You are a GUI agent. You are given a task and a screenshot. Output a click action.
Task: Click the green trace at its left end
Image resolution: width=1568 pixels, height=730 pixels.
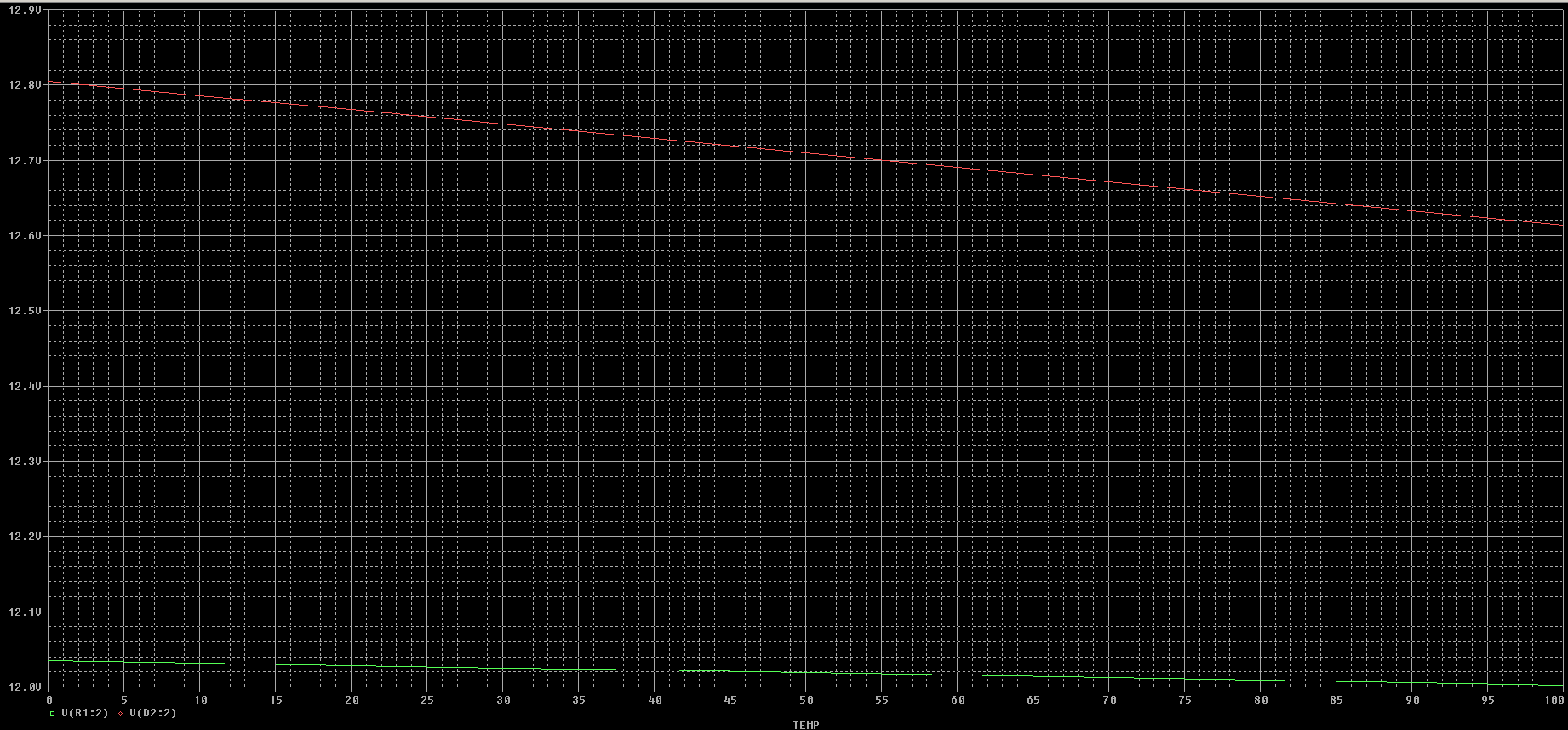53,660
